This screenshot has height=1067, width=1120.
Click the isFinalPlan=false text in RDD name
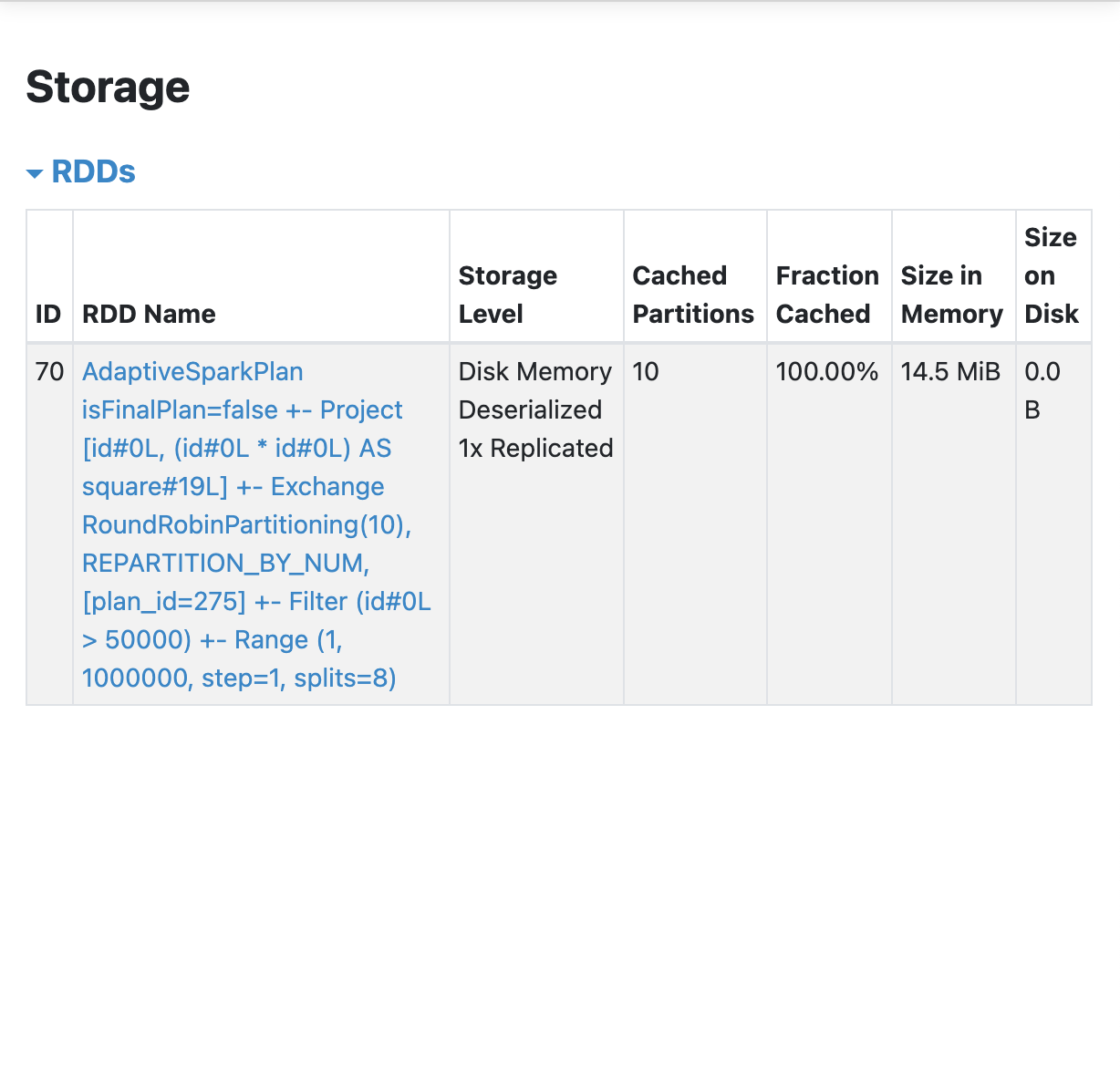click(180, 410)
